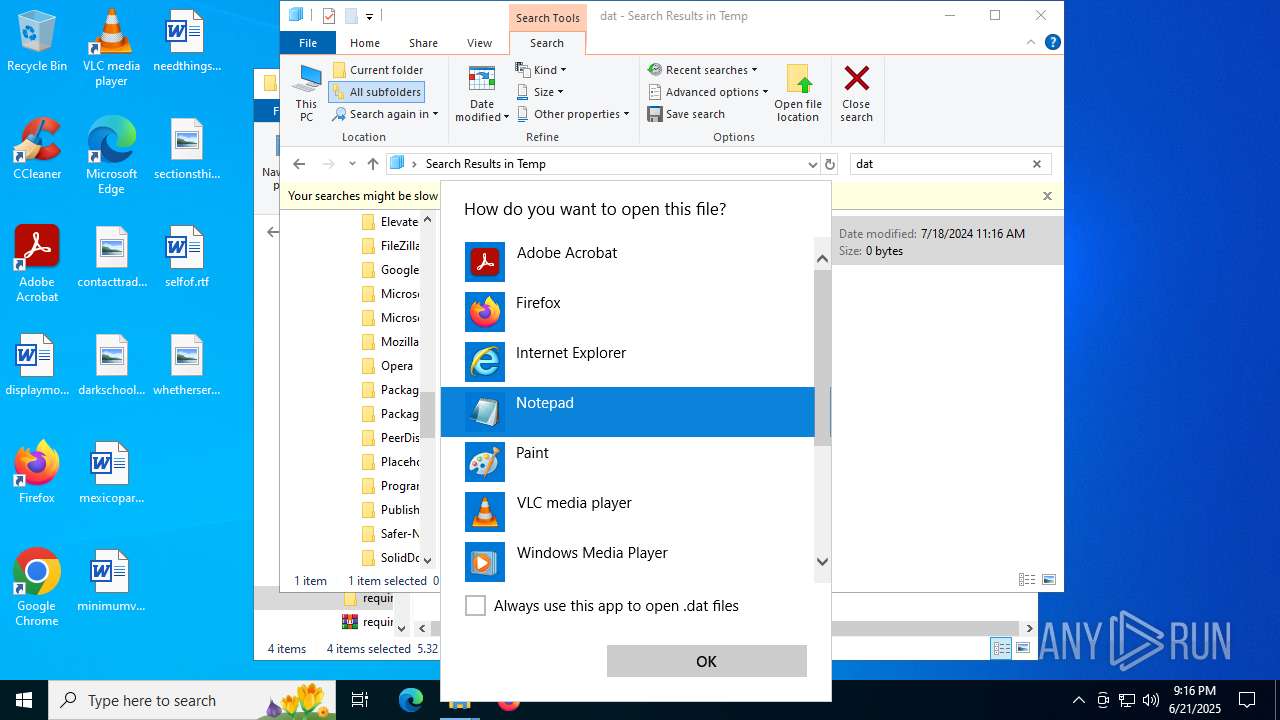Open Edge from the taskbar
Screen dimensions: 1280x720
click(411, 700)
